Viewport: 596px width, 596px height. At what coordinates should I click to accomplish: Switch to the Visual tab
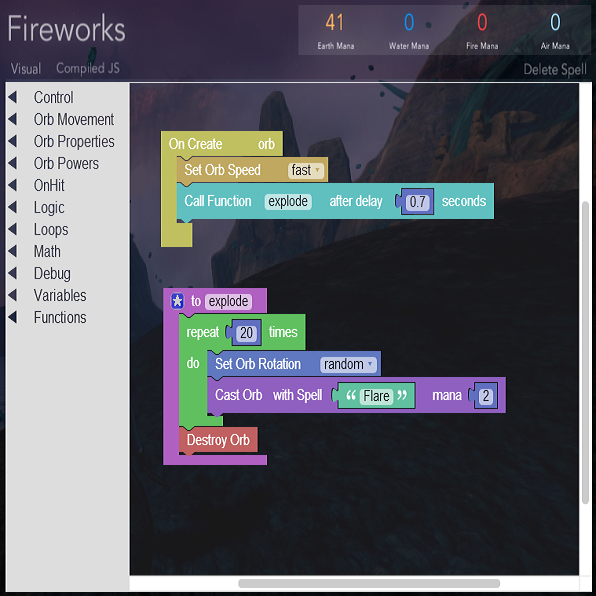26,69
